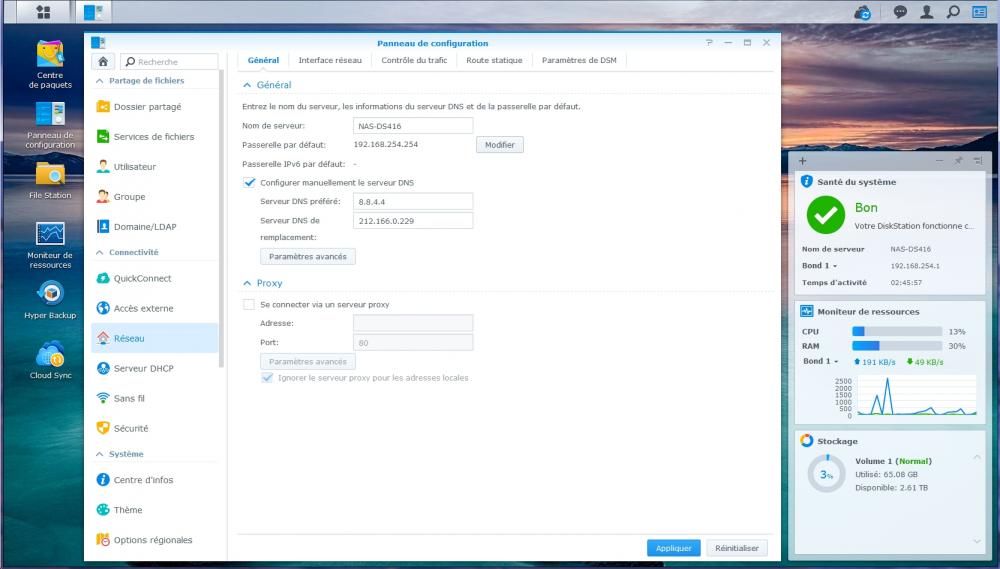Uncheck Configurer manuellement le serveur DNS
The height and width of the screenshot is (569, 1000).
tap(250, 183)
